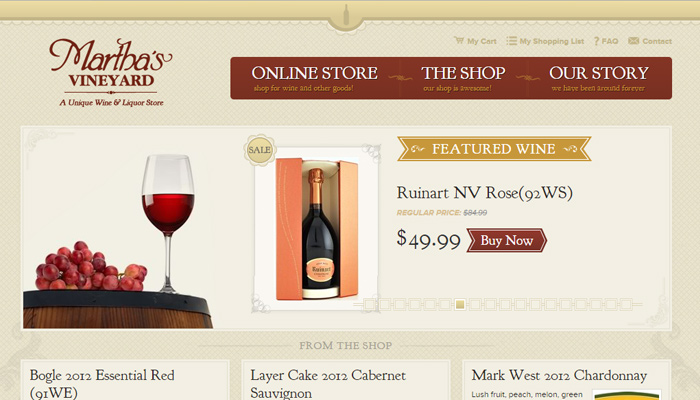Click the Contact envelope icon

pyautogui.click(x=633, y=41)
